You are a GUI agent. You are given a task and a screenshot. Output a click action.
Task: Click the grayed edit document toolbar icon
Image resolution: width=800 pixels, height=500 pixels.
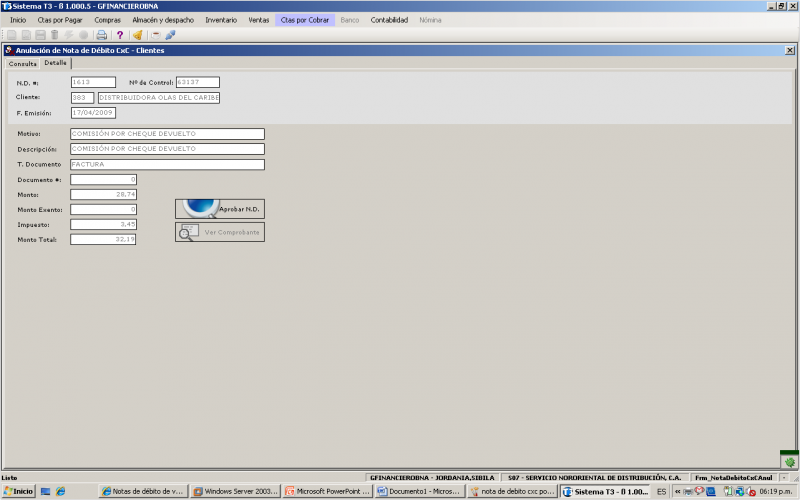click(26, 35)
